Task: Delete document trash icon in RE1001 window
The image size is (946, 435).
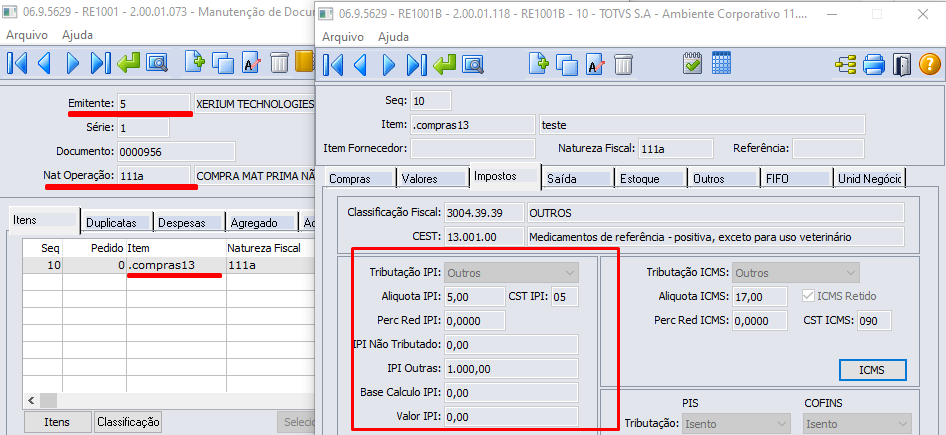Action: (279, 63)
